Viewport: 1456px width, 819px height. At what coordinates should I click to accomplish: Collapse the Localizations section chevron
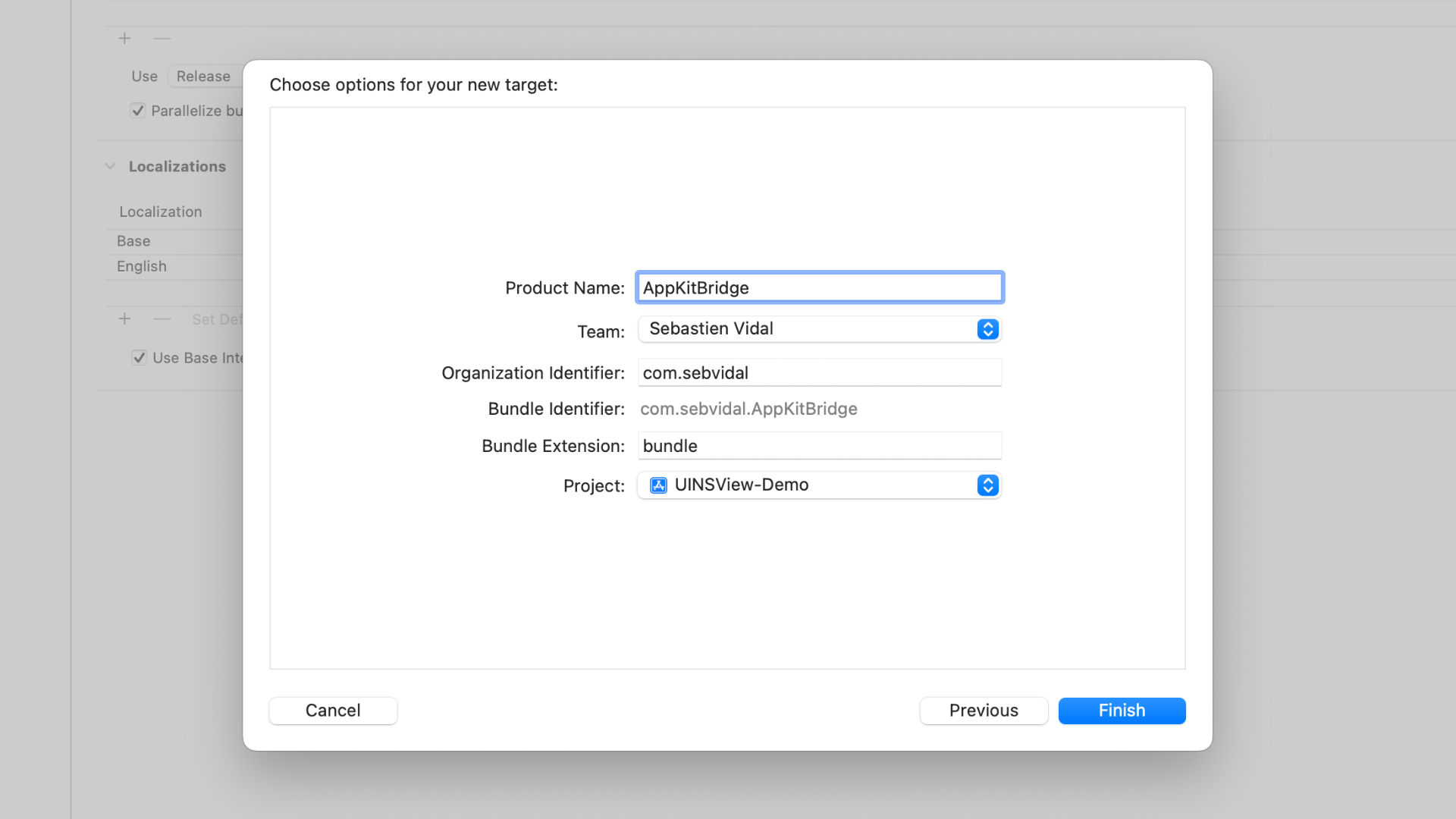tap(110, 166)
